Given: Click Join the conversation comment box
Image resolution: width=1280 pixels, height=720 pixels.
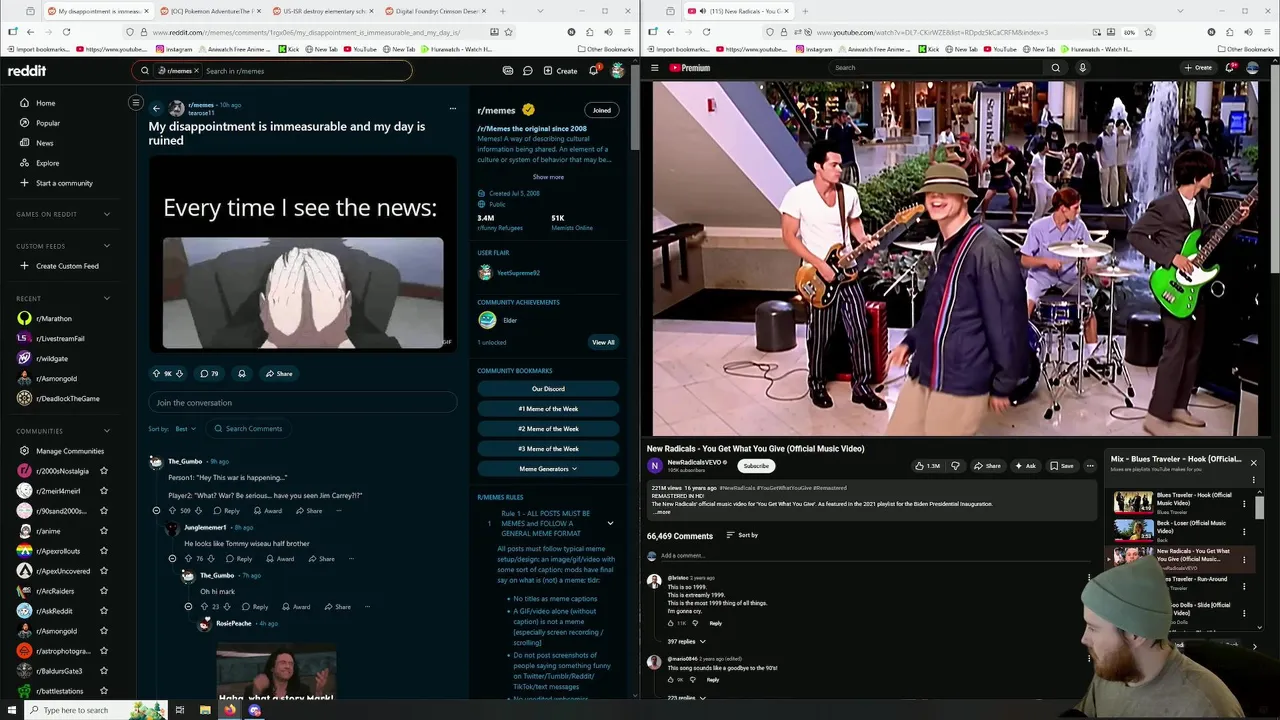Looking at the screenshot, I should coord(303,403).
